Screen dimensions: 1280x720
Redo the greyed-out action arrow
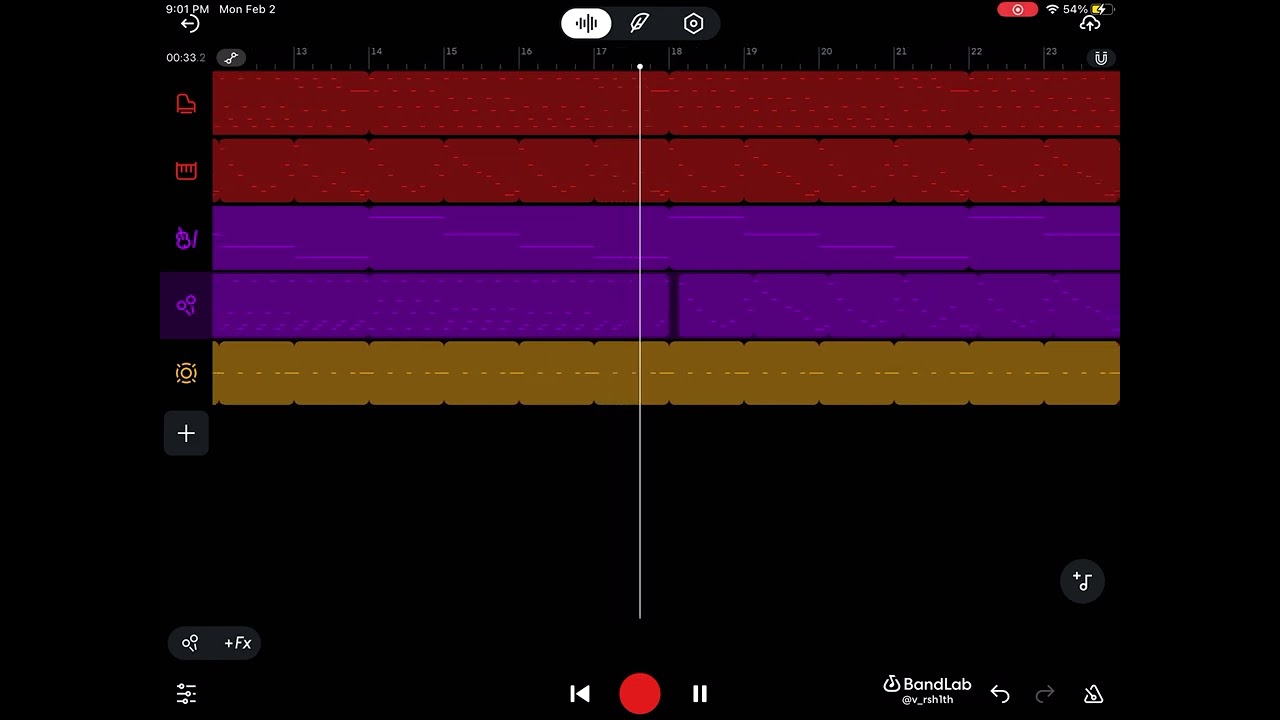click(x=1045, y=694)
